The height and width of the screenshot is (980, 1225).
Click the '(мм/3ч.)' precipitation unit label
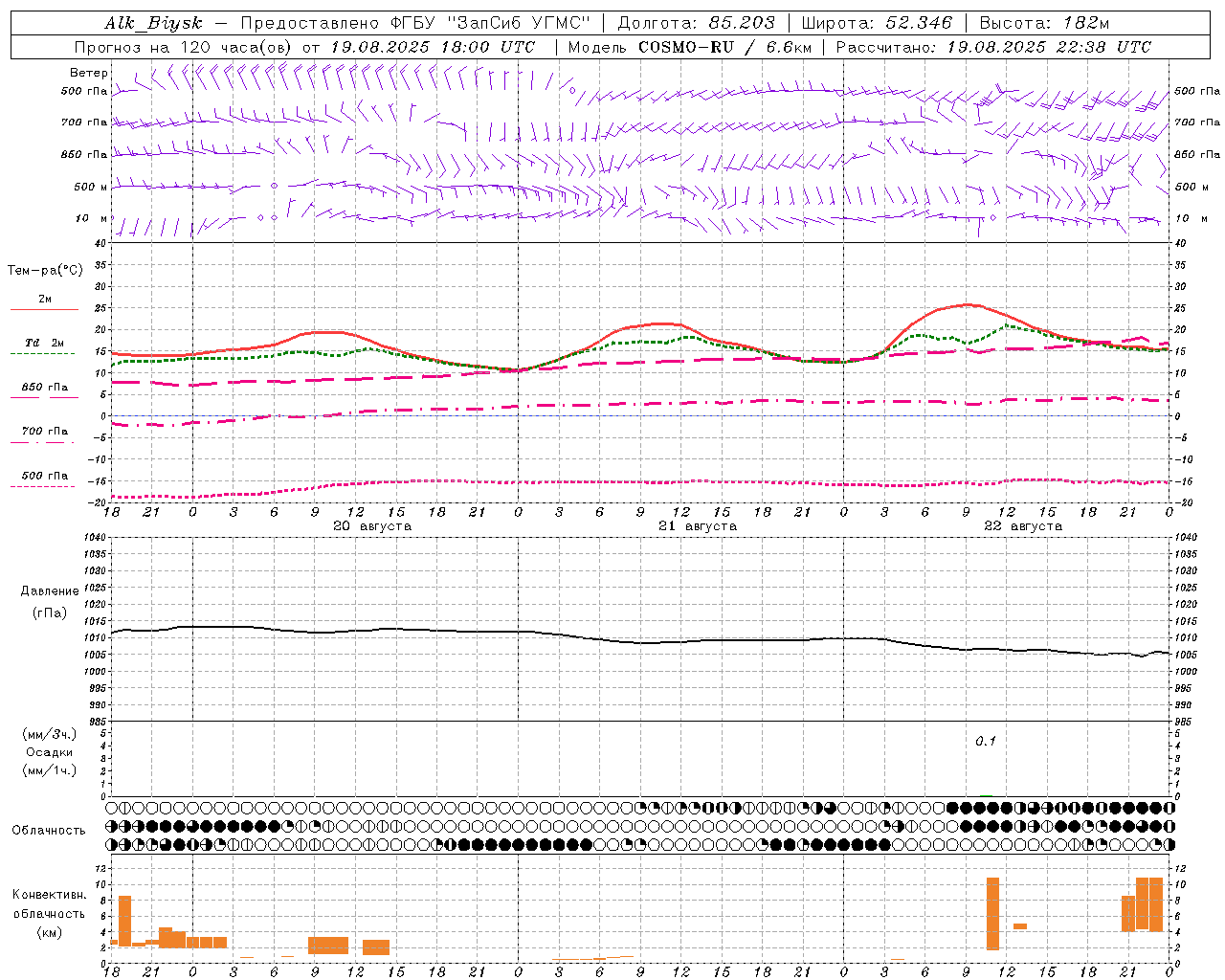(50, 734)
